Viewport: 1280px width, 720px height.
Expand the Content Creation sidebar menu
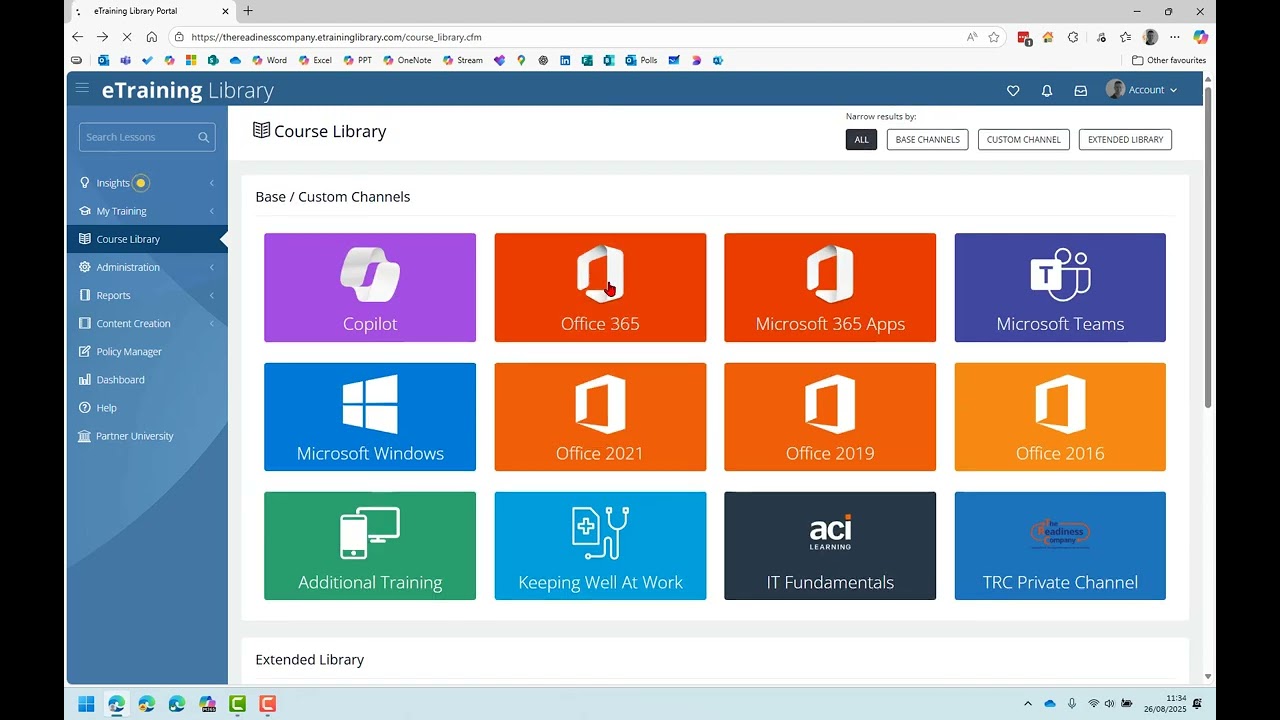tap(147, 323)
